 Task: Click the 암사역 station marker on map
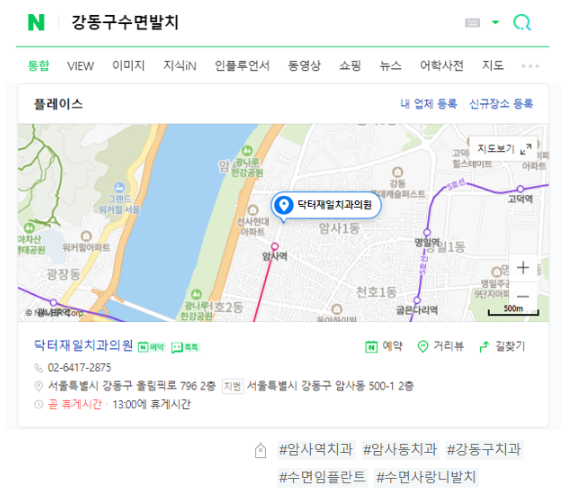(275, 247)
